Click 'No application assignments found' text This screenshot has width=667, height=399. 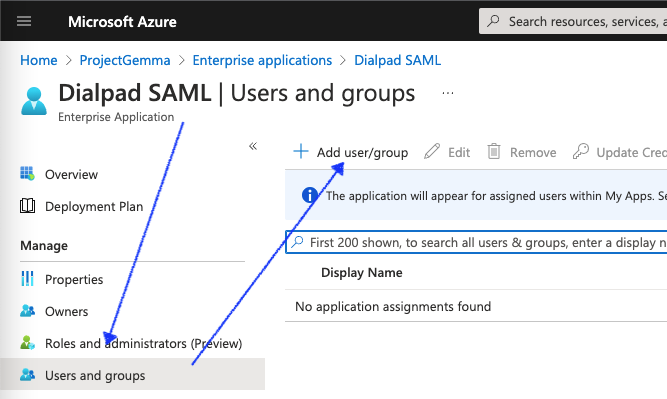(393, 307)
